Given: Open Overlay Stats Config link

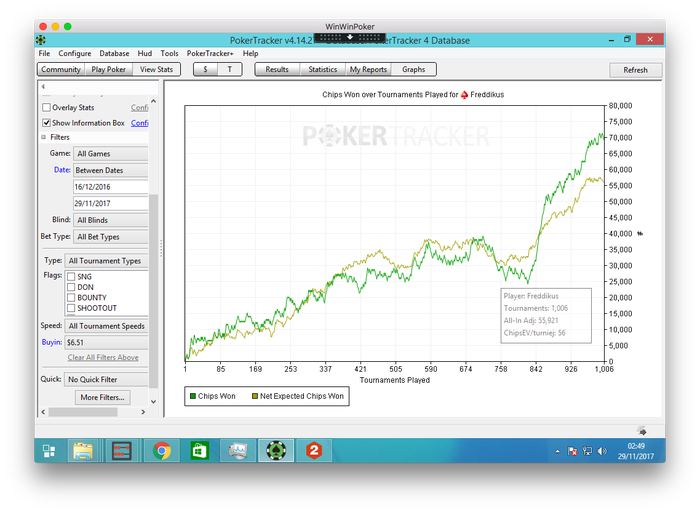Looking at the screenshot, I should pyautogui.click(x=139, y=108).
